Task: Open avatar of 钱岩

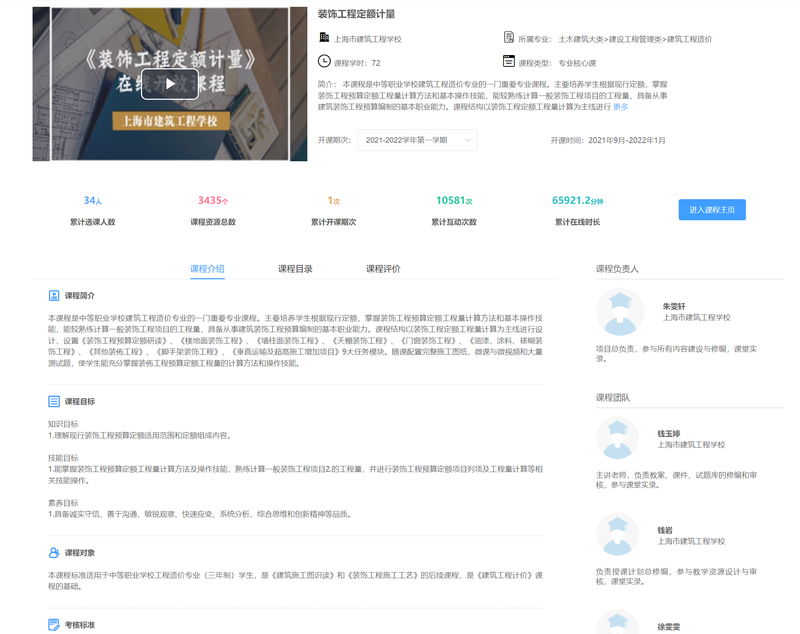Action: pos(617,535)
